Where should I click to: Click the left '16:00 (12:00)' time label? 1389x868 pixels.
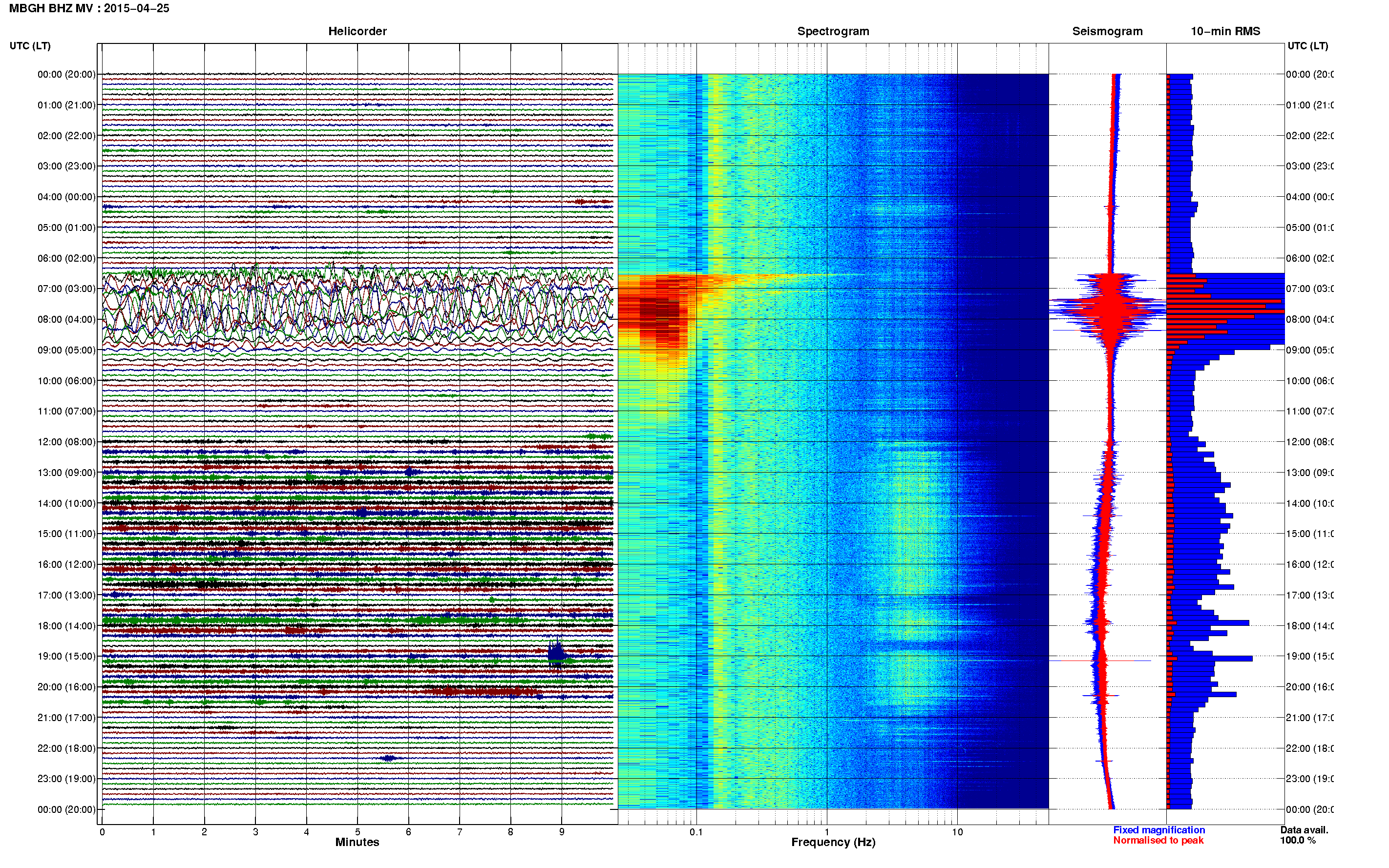click(66, 565)
